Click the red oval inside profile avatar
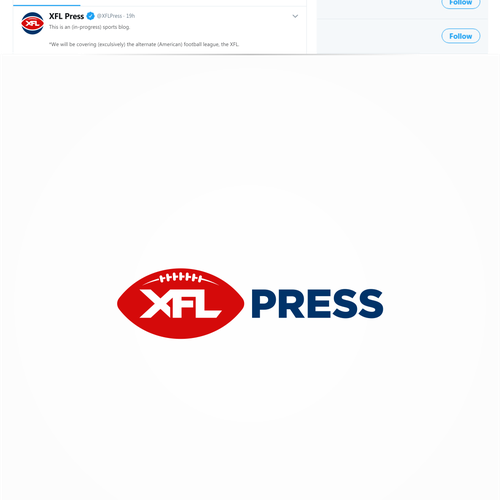This screenshot has height=500, width=500. click(x=32, y=23)
